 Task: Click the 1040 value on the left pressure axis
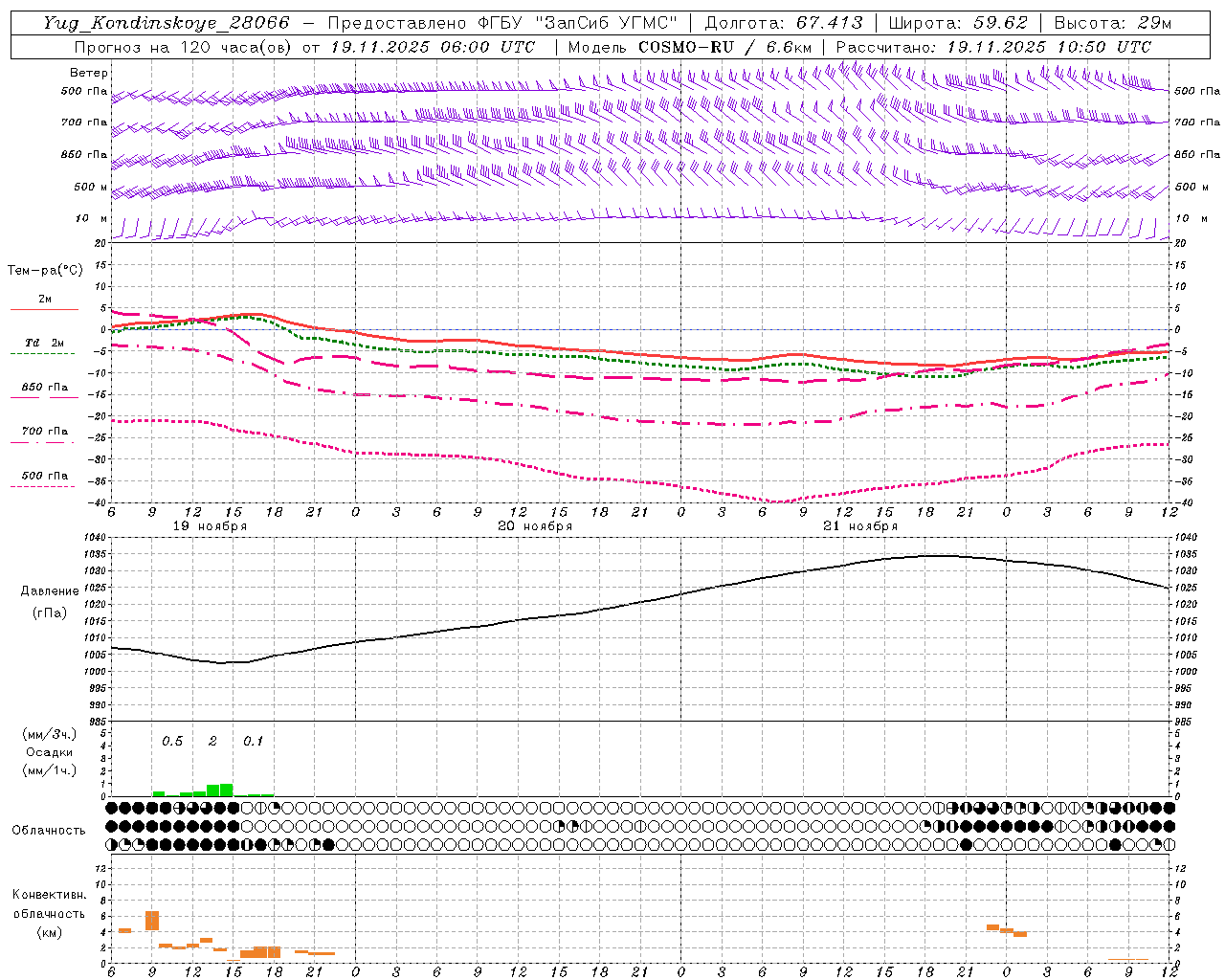95,538
